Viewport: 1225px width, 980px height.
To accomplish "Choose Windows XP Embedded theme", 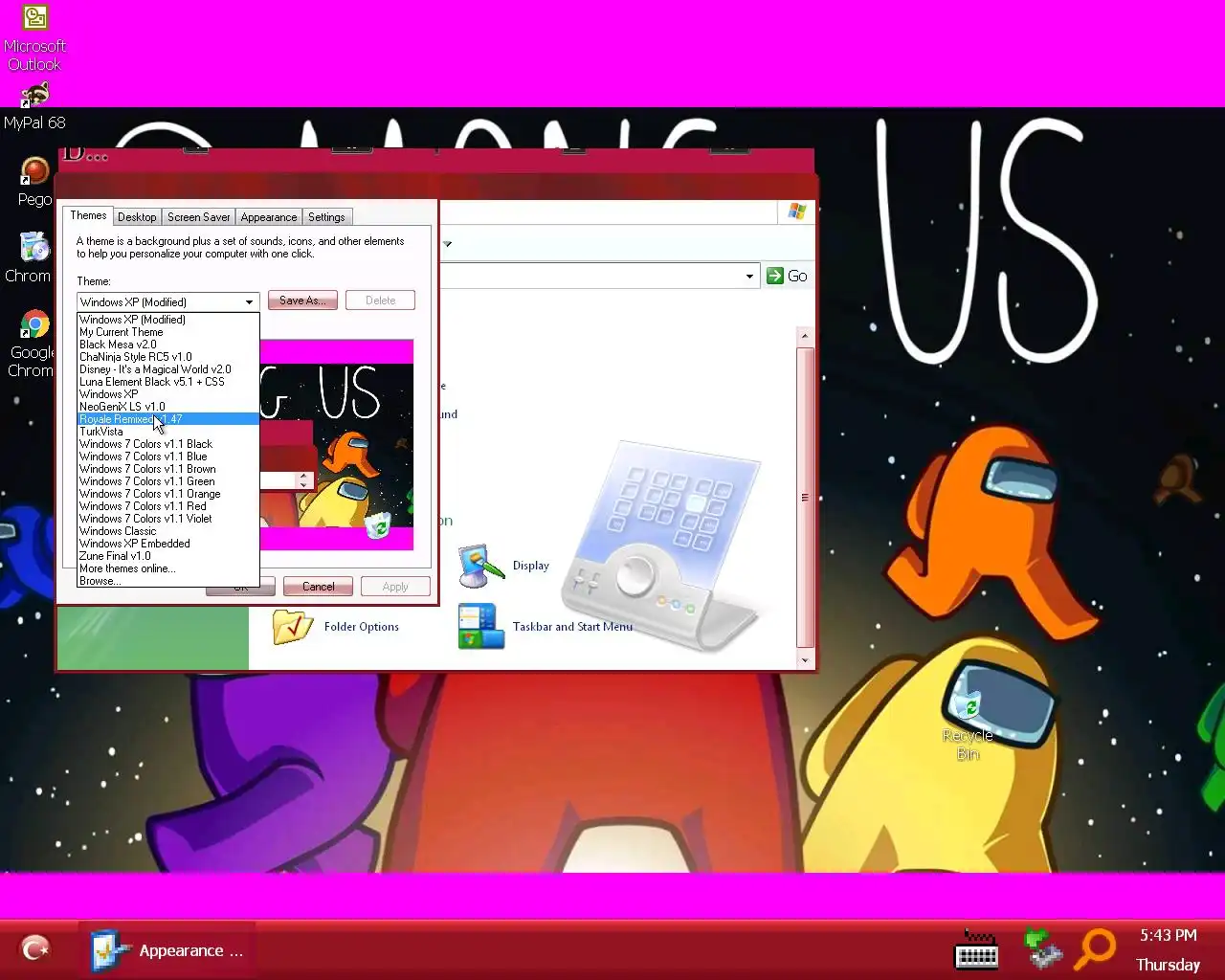I will [167, 544].
